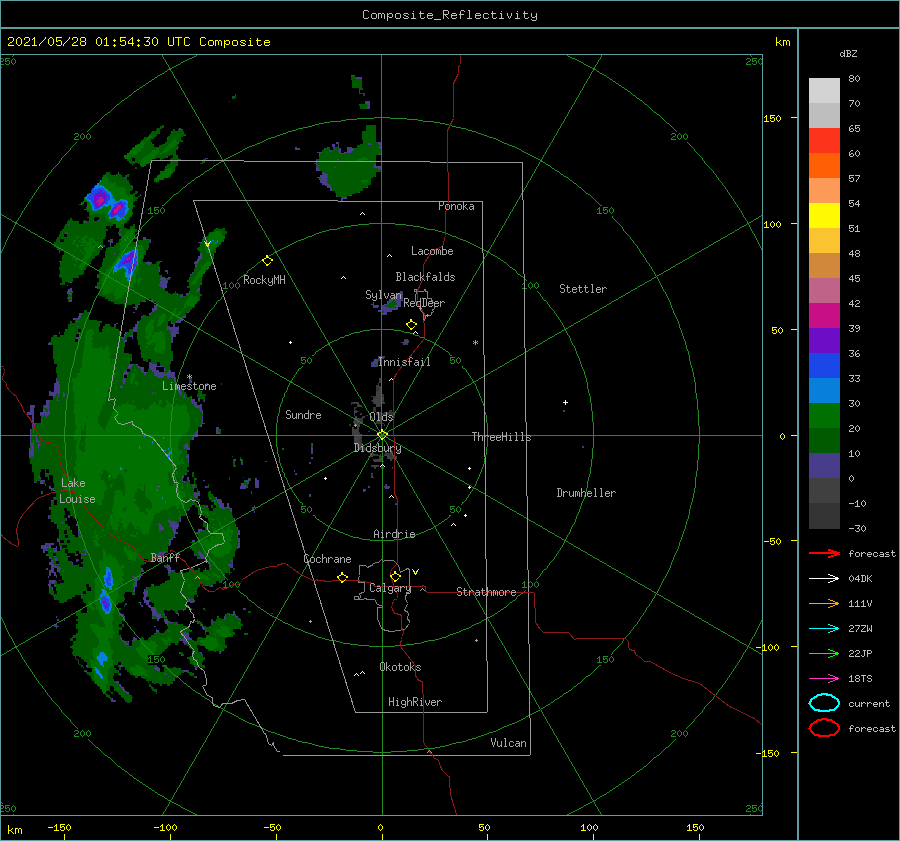Click the Drumheller city label
The height and width of the screenshot is (841, 900).
(586, 493)
